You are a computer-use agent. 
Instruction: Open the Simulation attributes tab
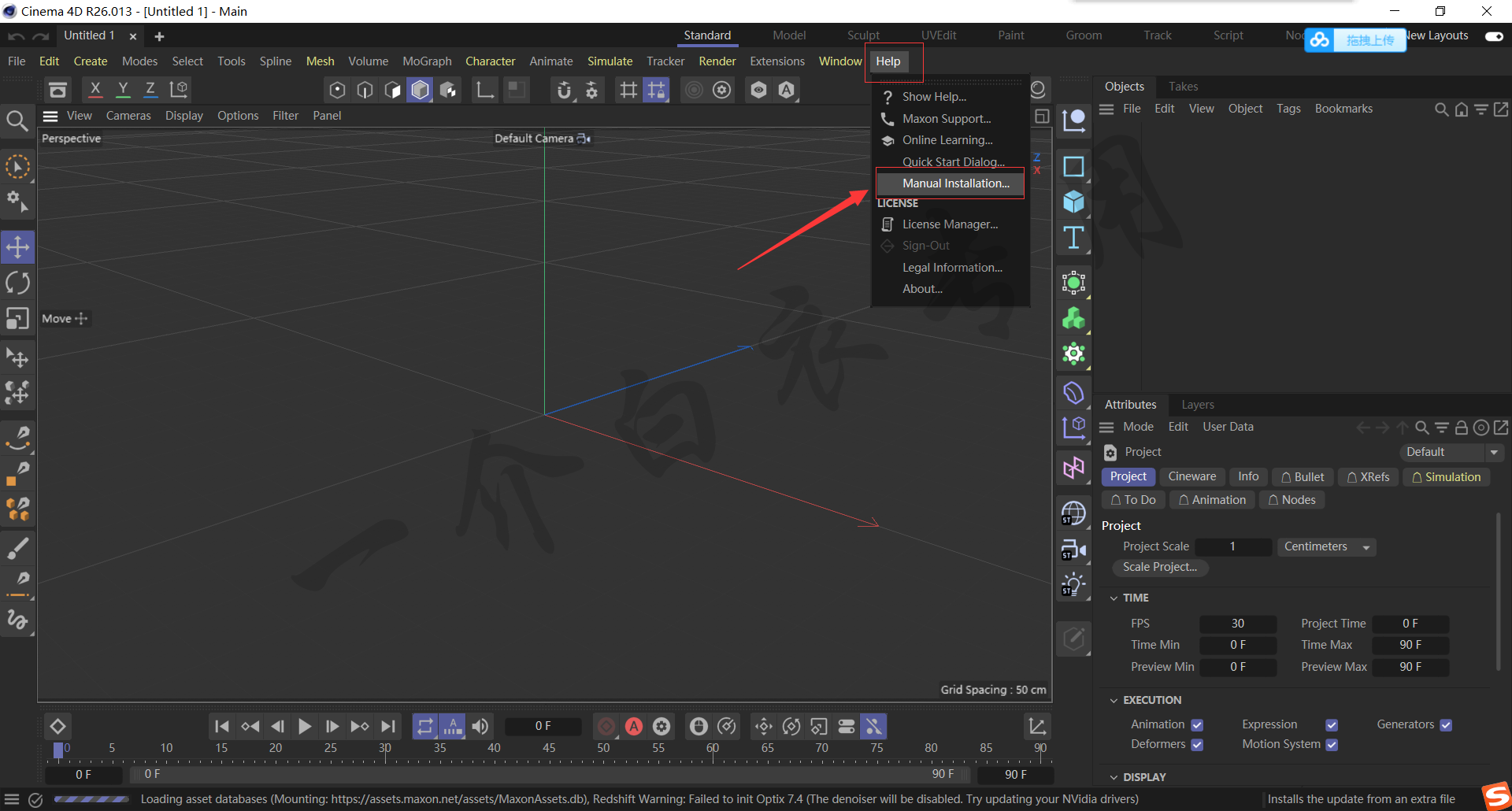[x=1446, y=477]
